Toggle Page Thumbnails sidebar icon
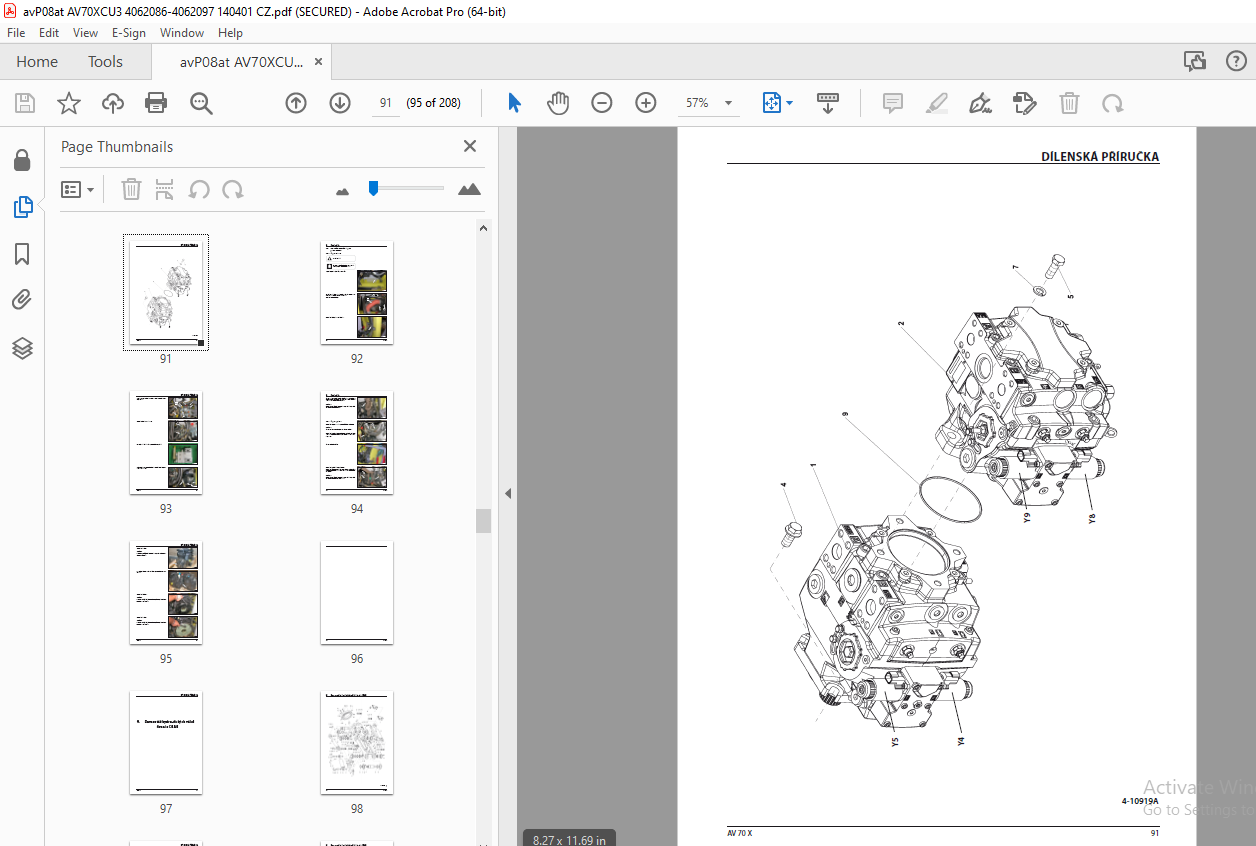This screenshot has width=1256, height=846. click(x=22, y=207)
